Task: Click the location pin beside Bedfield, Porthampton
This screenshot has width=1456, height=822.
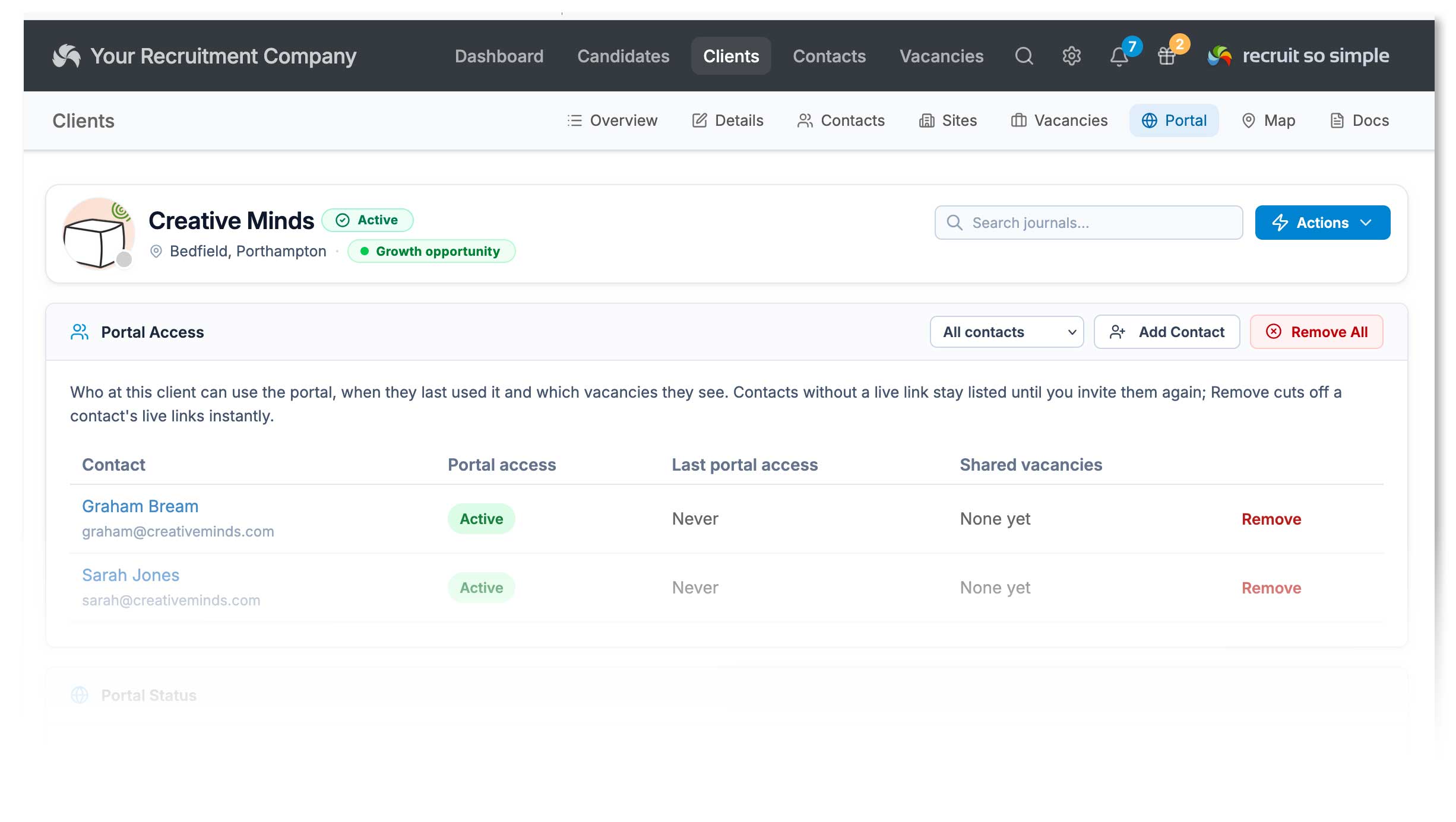Action: tap(156, 252)
